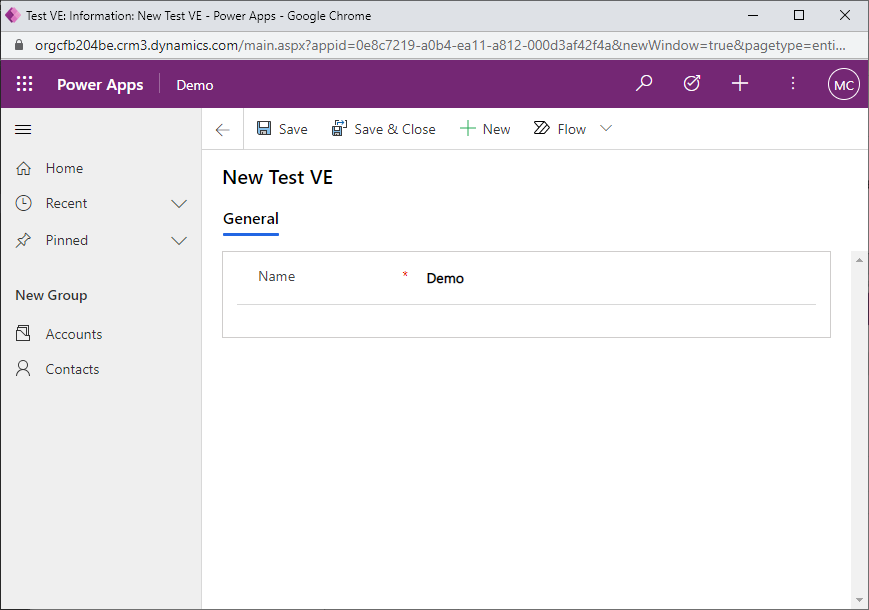This screenshot has width=869, height=610.
Task: Click the search magnifier icon
Action: pos(644,84)
